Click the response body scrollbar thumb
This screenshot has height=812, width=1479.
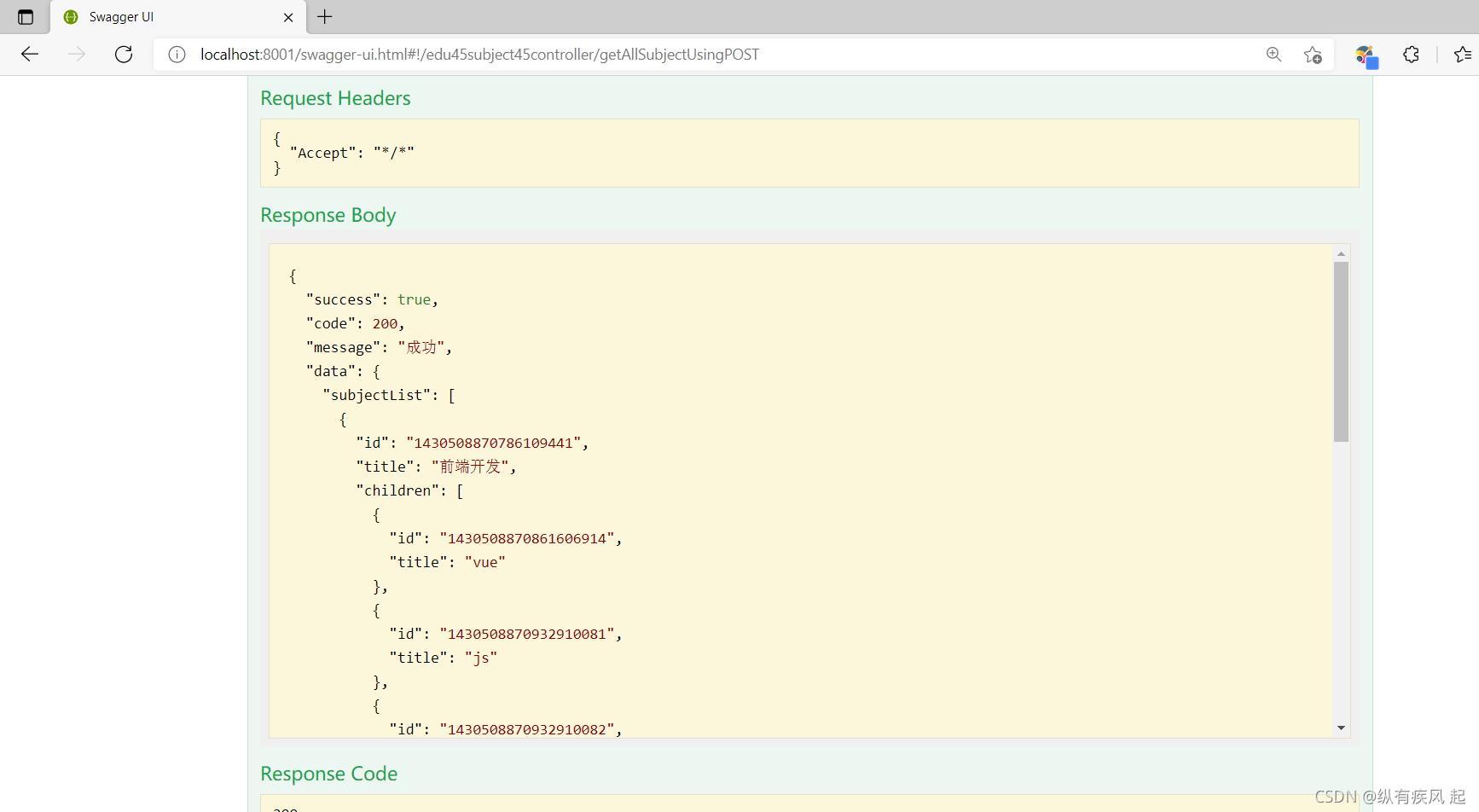coord(1341,351)
